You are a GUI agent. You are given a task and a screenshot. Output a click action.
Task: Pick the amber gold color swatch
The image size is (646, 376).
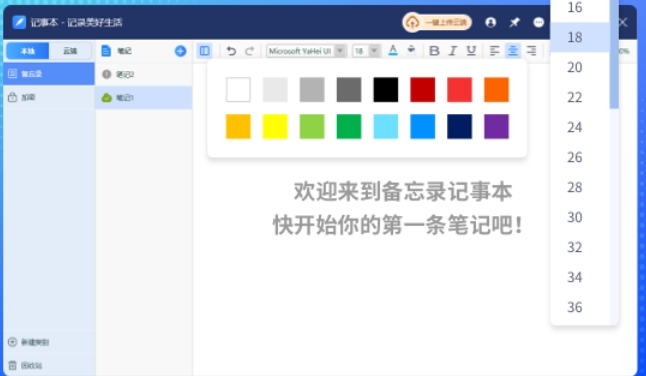click(x=238, y=126)
